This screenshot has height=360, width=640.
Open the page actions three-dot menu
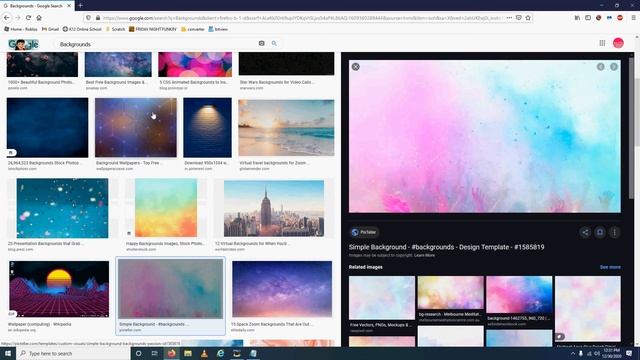tap(509, 18)
